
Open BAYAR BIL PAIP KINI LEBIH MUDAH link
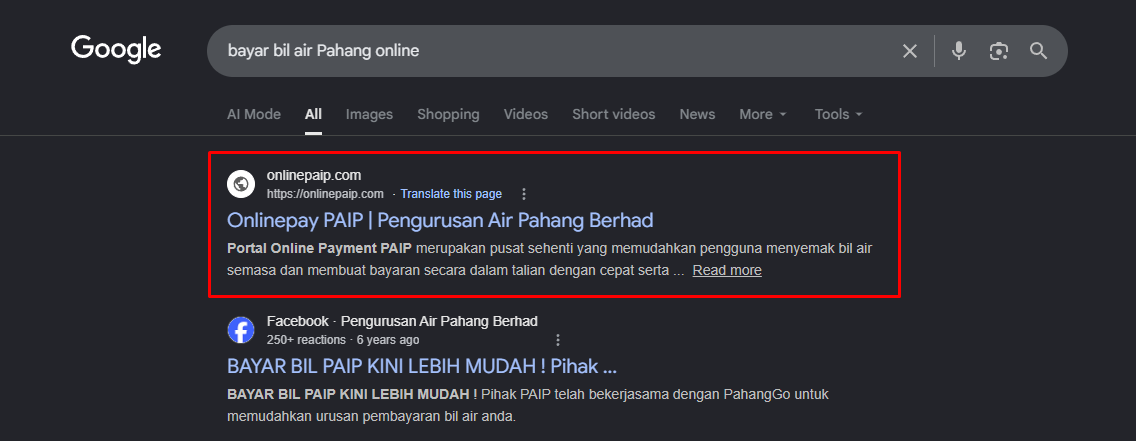tap(422, 366)
